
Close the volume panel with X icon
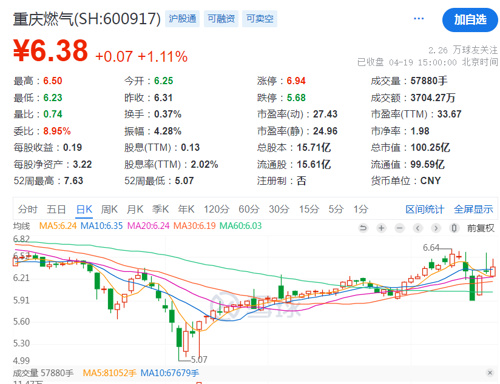pyautogui.click(x=490, y=372)
